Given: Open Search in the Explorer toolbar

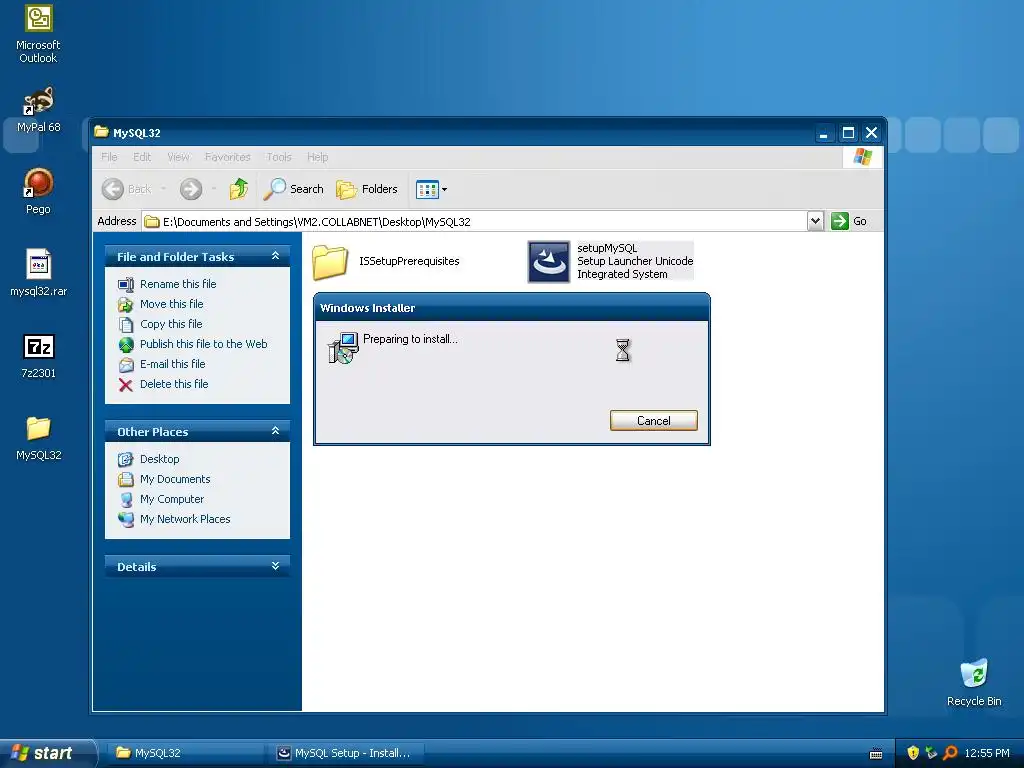Looking at the screenshot, I should (x=294, y=189).
